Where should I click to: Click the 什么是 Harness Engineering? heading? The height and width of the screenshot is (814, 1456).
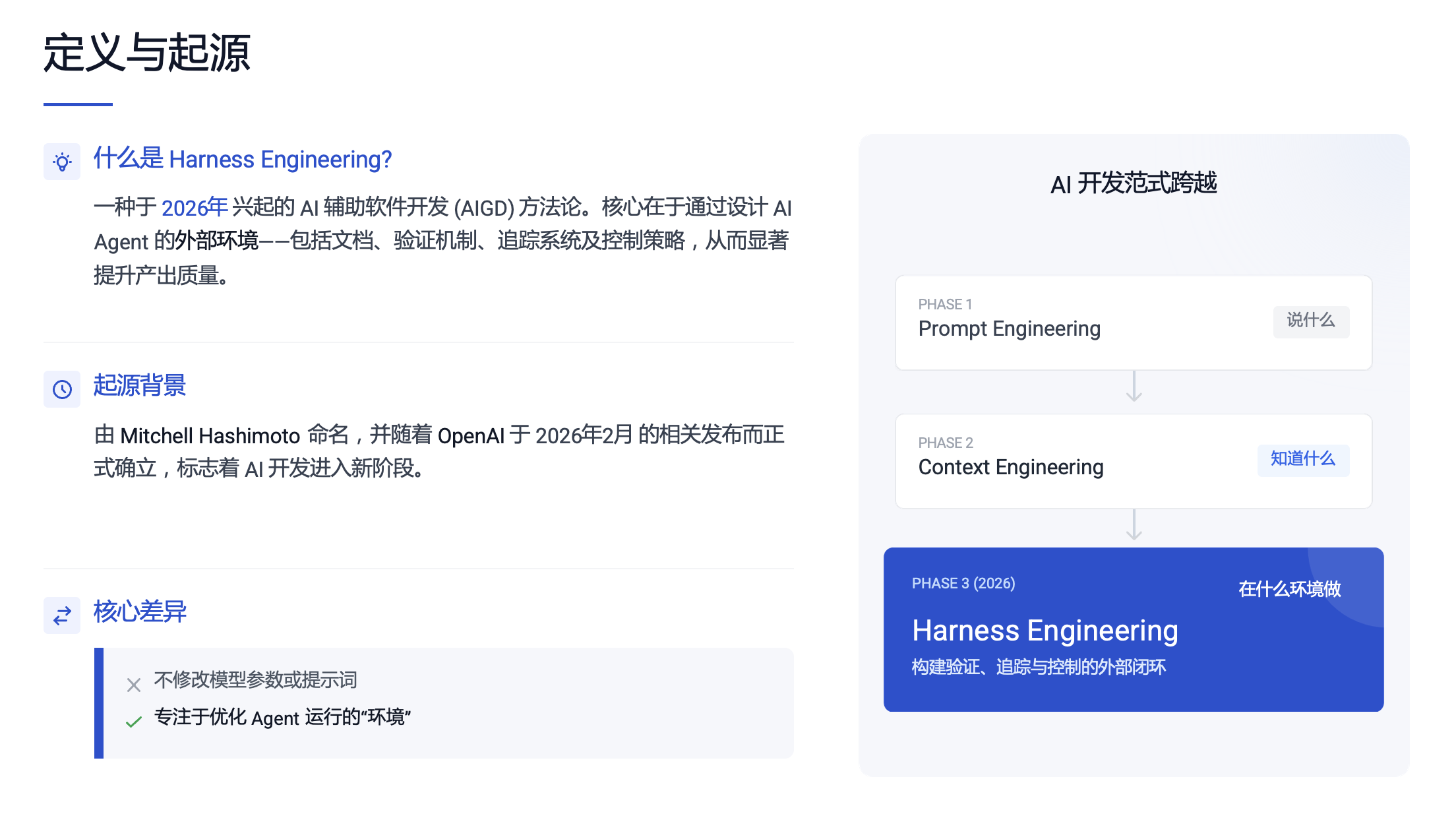tap(243, 159)
